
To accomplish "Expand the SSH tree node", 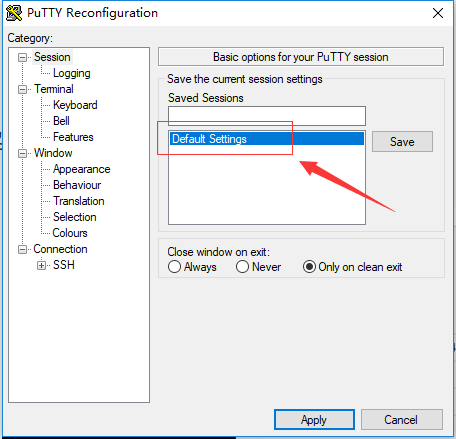I will [41, 265].
